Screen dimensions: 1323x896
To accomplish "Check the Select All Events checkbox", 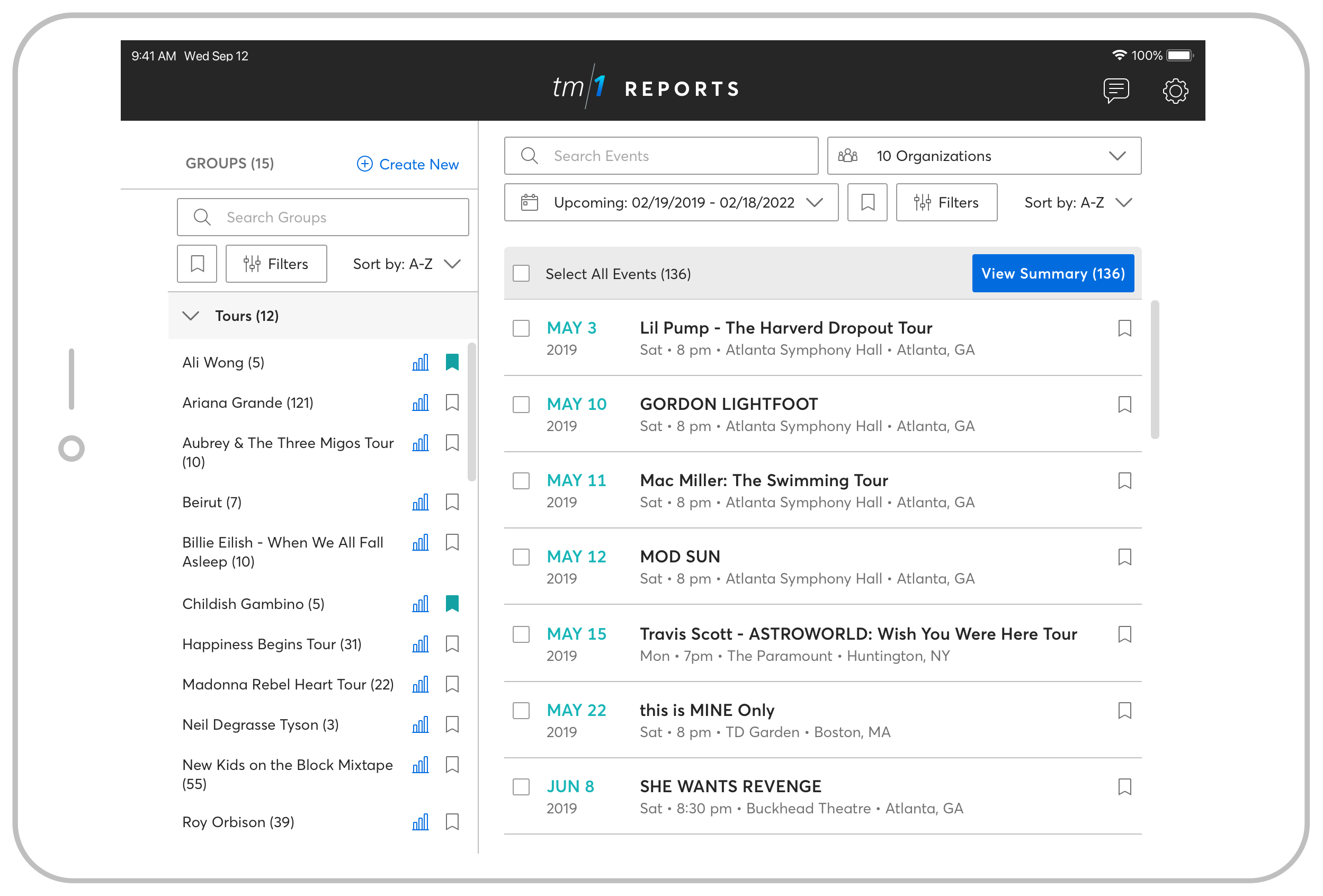I will pos(521,274).
